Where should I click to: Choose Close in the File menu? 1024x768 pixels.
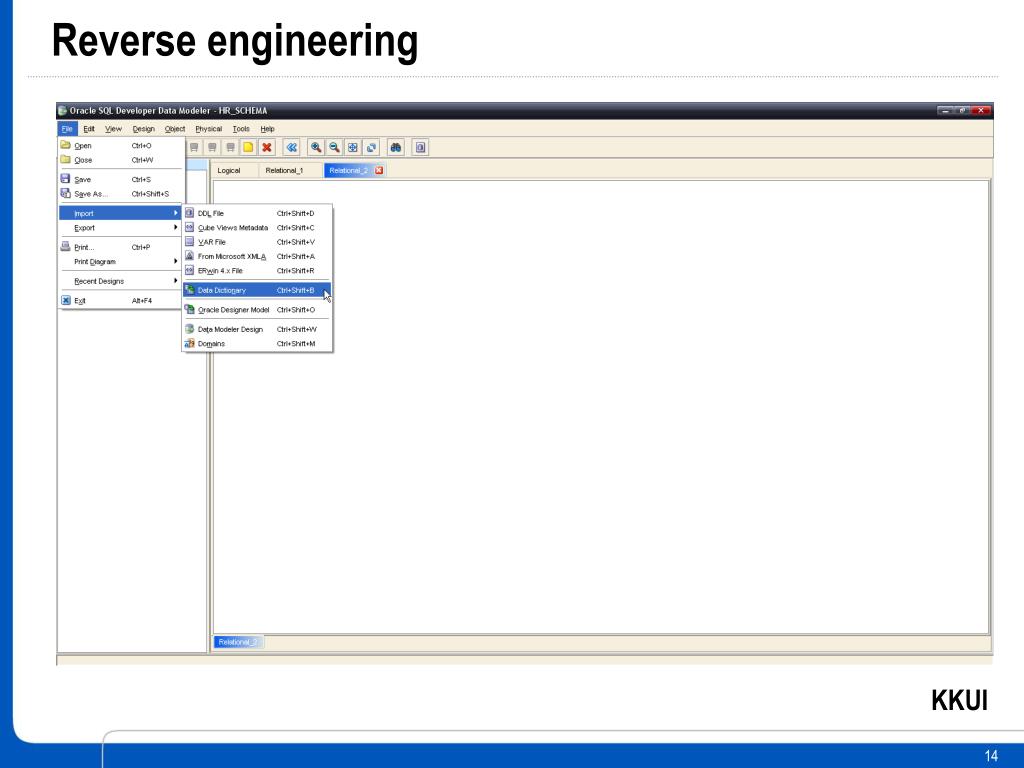tap(120, 160)
